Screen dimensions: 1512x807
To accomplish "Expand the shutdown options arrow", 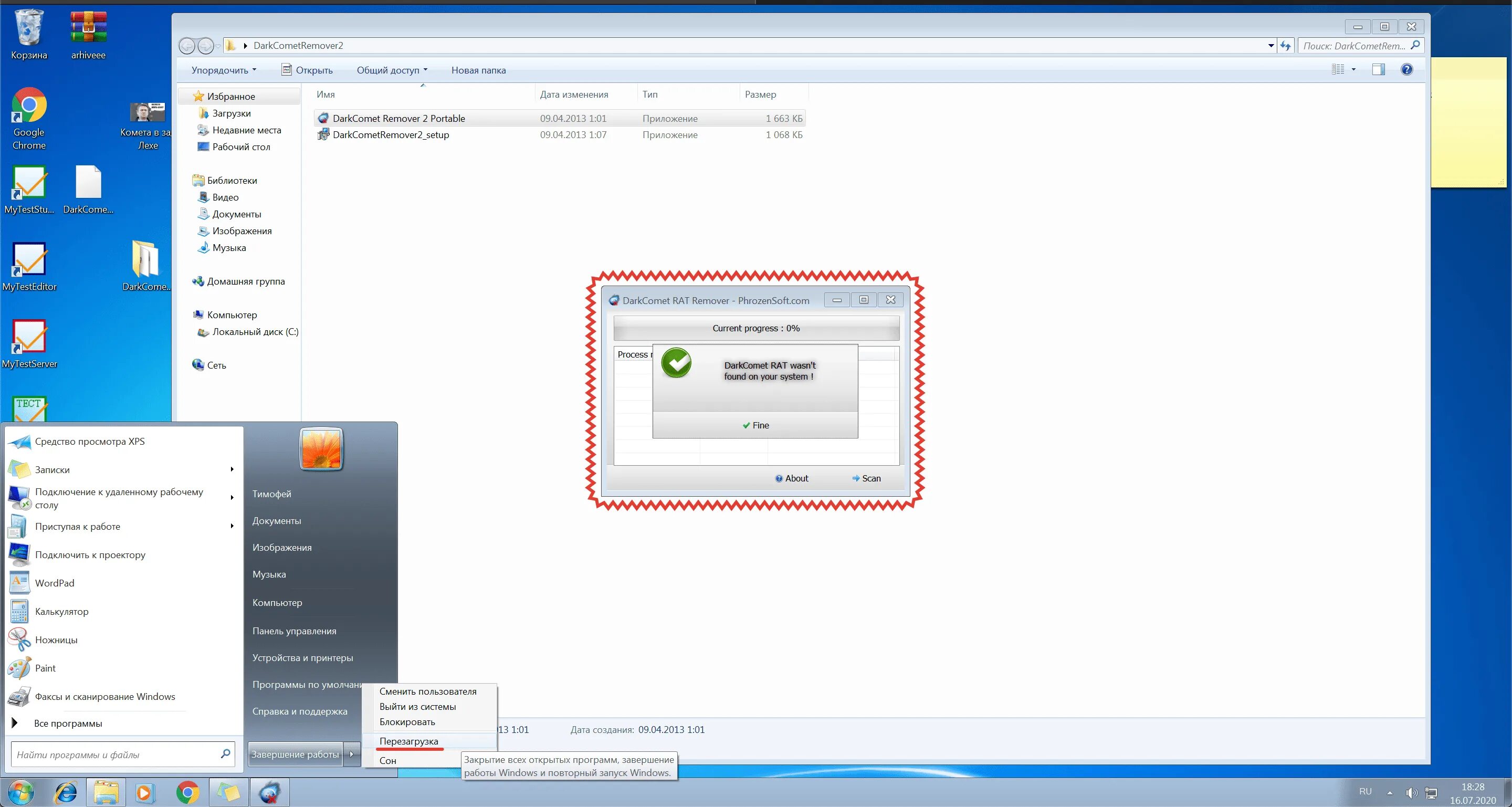I will point(352,754).
